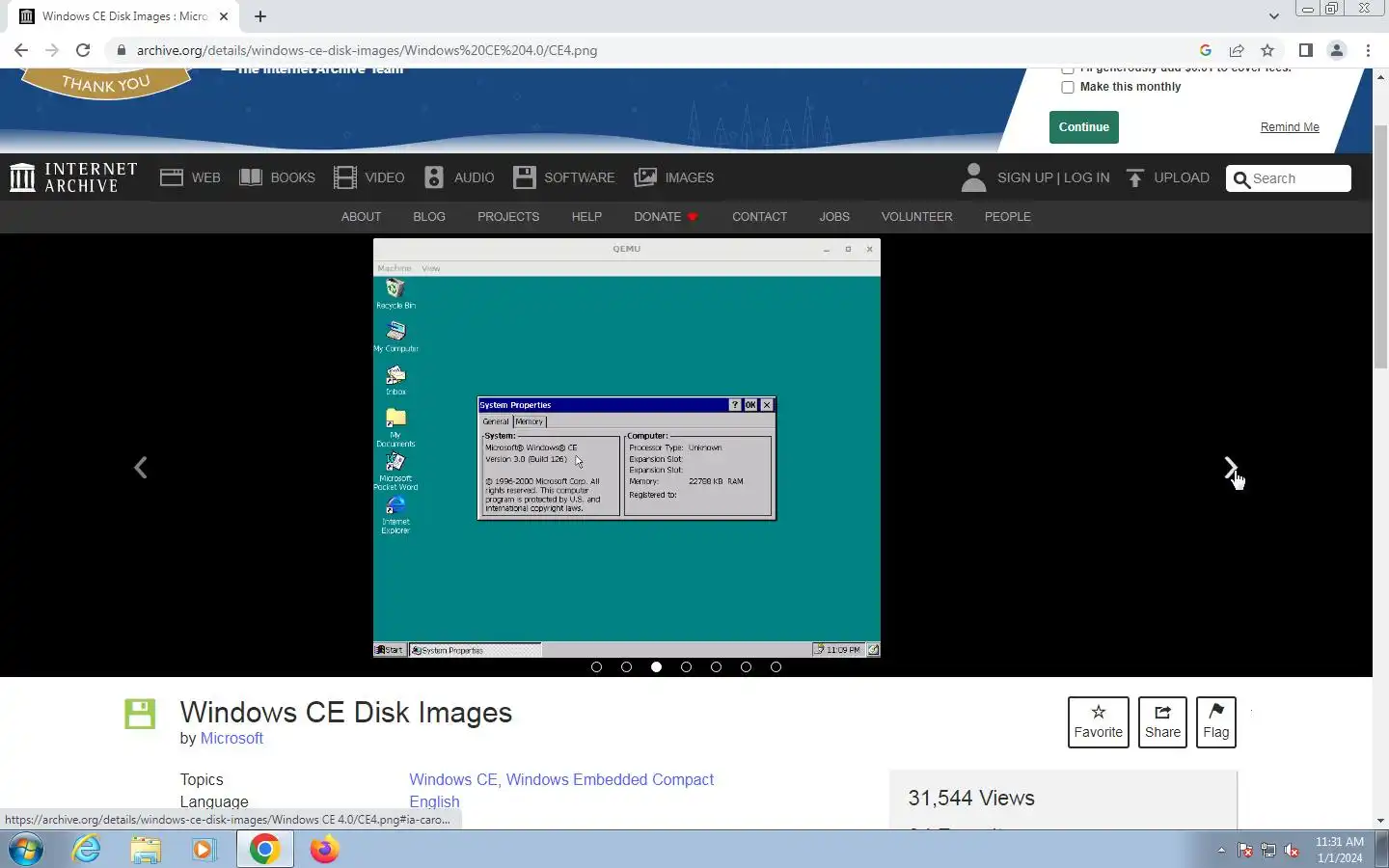Flag this item
Viewport: 1389px width, 868px height.
(x=1216, y=721)
